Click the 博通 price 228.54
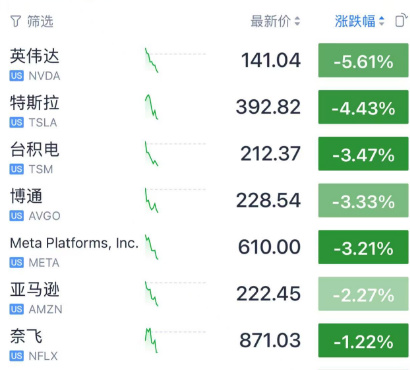The image size is (410, 370). tap(268, 200)
